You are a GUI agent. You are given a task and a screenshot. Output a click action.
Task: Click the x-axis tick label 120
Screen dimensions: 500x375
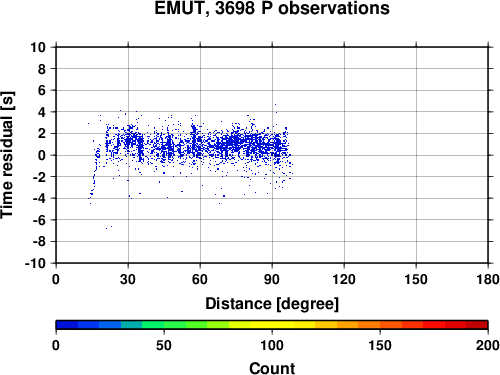344,279
